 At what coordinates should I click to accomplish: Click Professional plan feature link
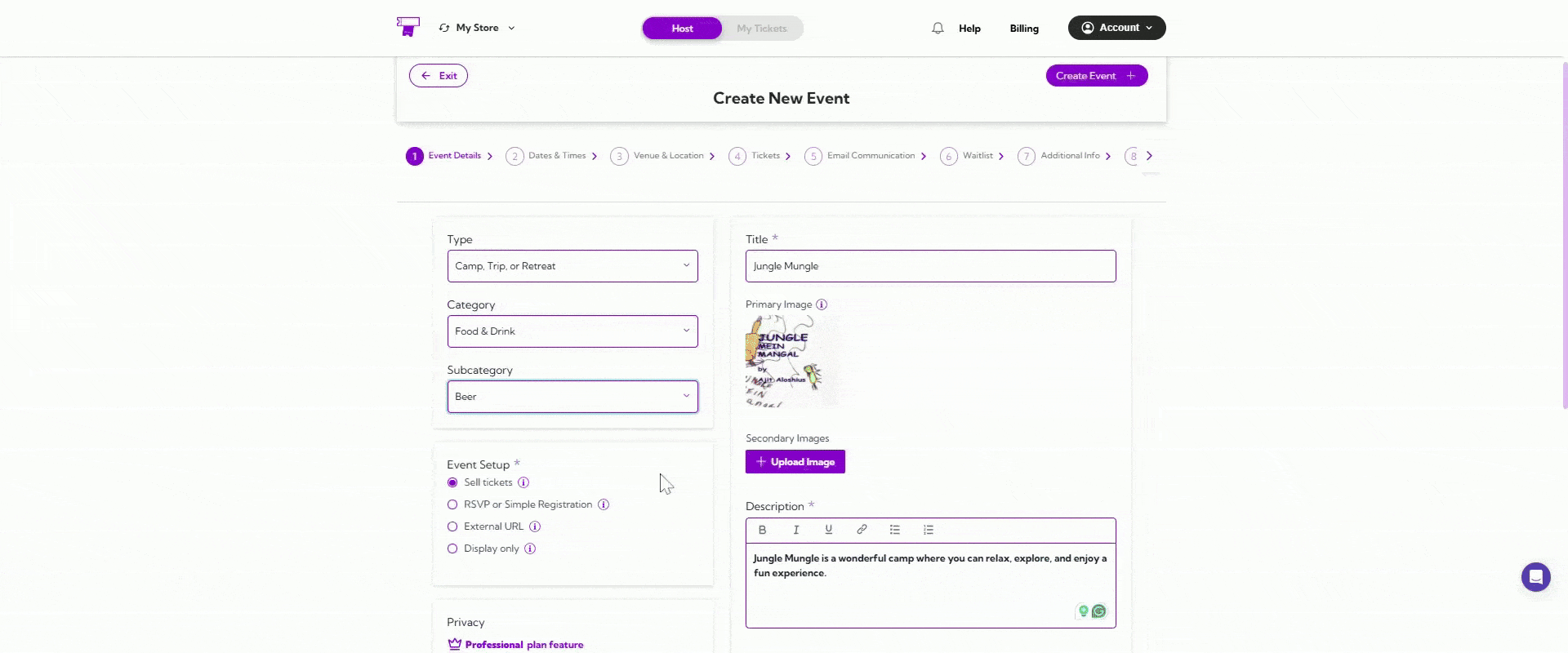click(x=524, y=645)
